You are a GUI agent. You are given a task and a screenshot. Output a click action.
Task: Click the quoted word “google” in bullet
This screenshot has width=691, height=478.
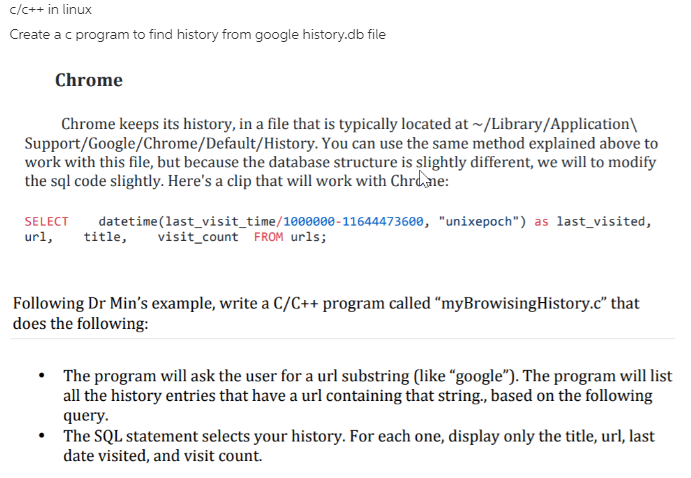482,376
